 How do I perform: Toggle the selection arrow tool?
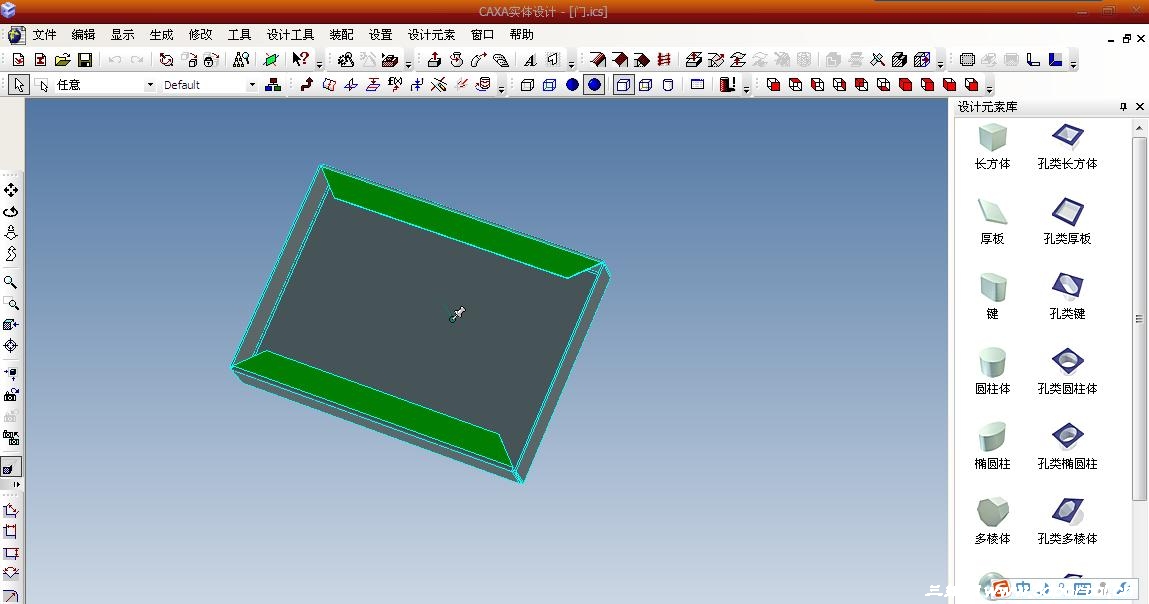click(x=18, y=85)
